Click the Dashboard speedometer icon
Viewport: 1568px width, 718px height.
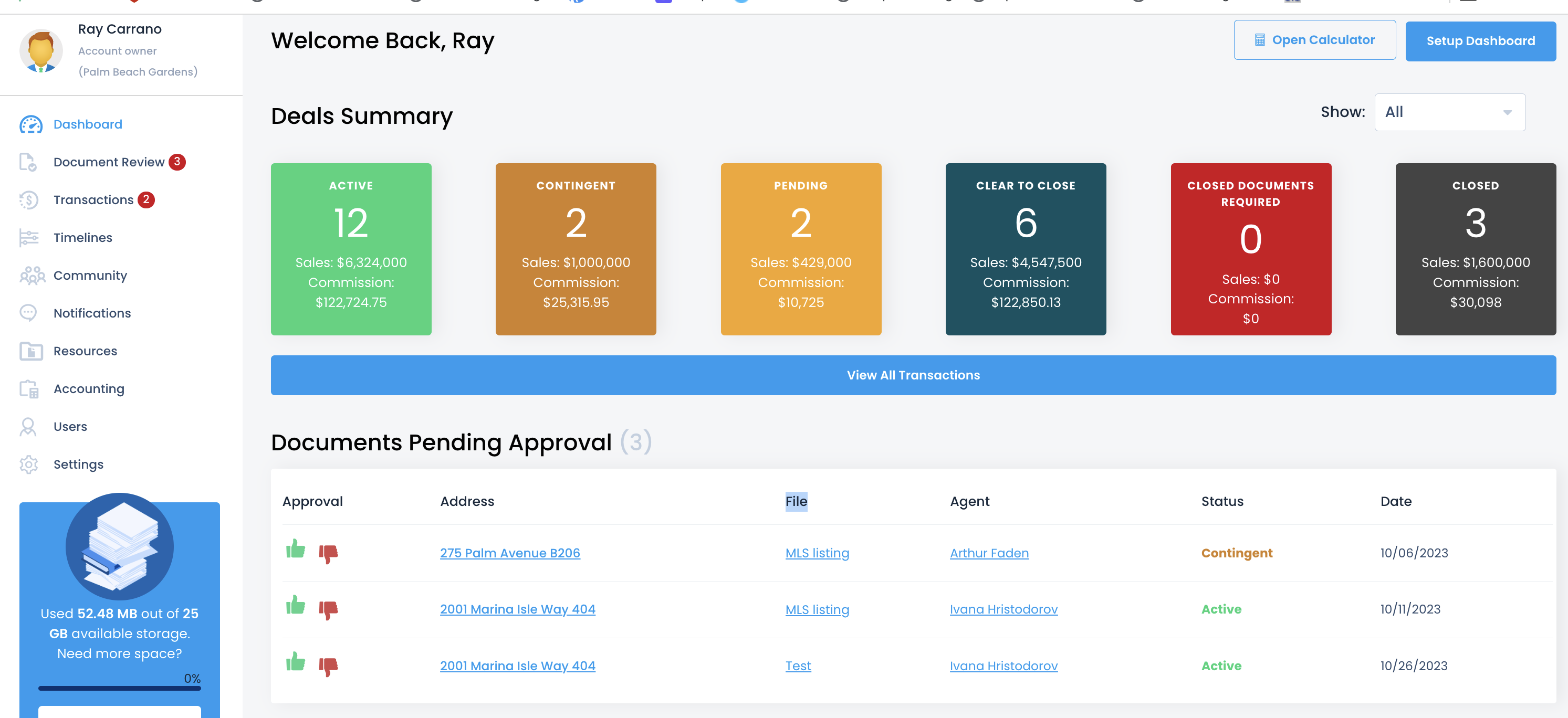30,124
